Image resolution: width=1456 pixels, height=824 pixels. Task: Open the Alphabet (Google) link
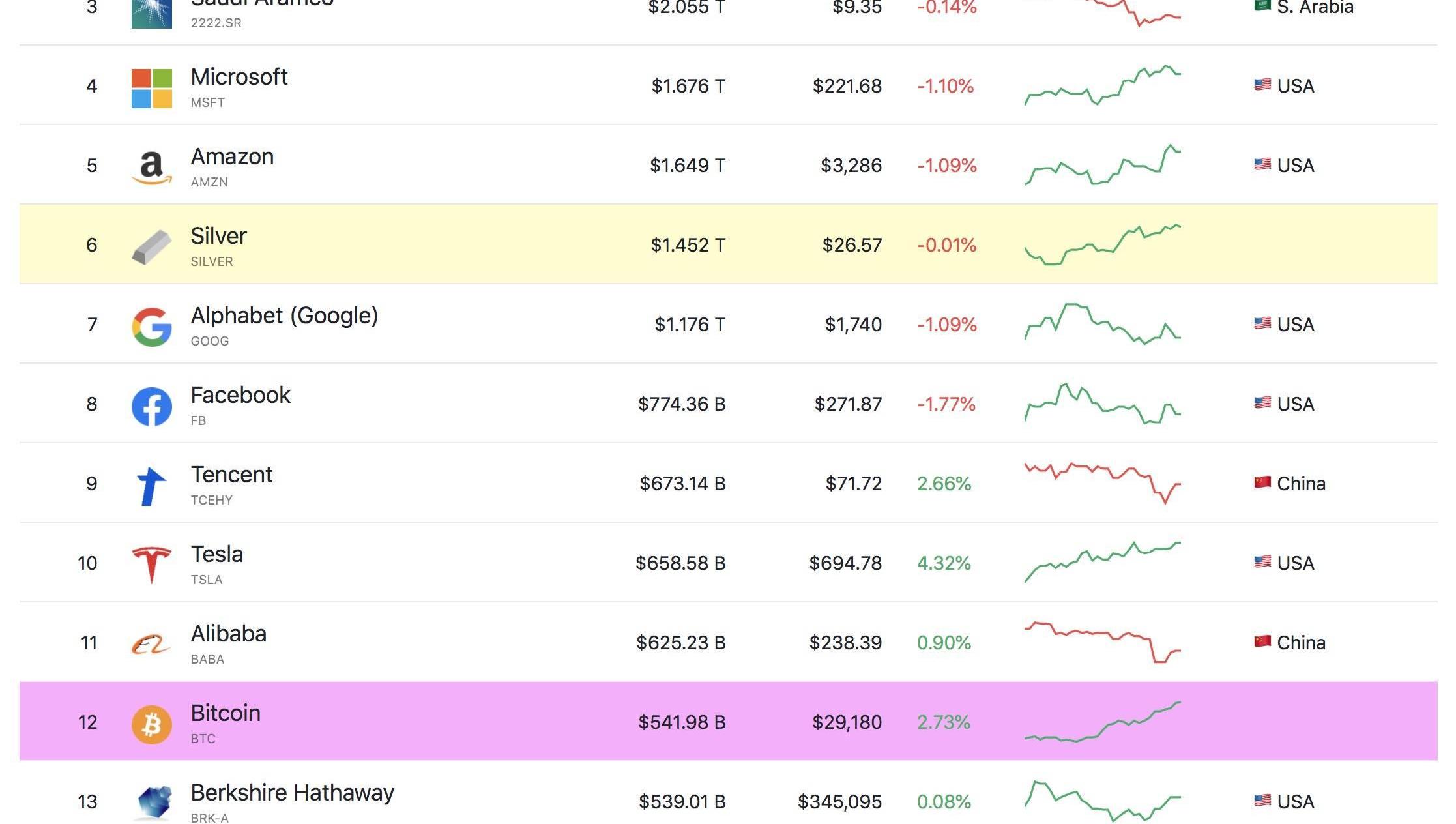284,316
